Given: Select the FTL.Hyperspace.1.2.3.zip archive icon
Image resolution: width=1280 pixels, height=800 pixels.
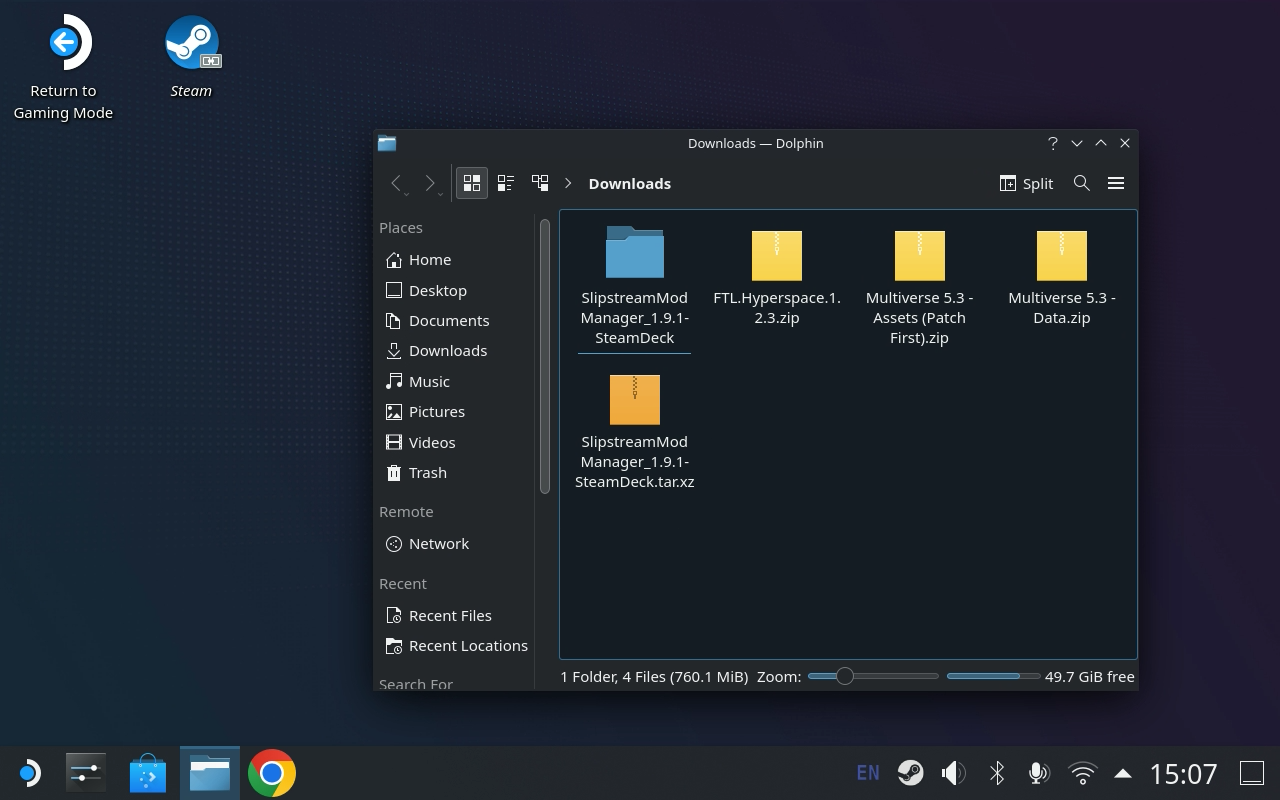Looking at the screenshot, I should click(777, 255).
